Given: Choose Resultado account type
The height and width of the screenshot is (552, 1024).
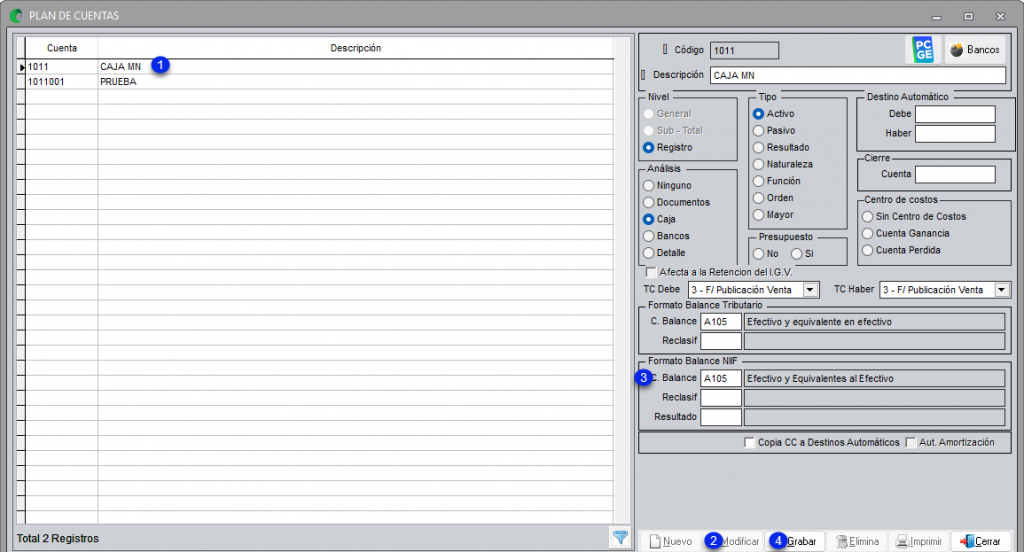Looking at the screenshot, I should coord(758,148).
